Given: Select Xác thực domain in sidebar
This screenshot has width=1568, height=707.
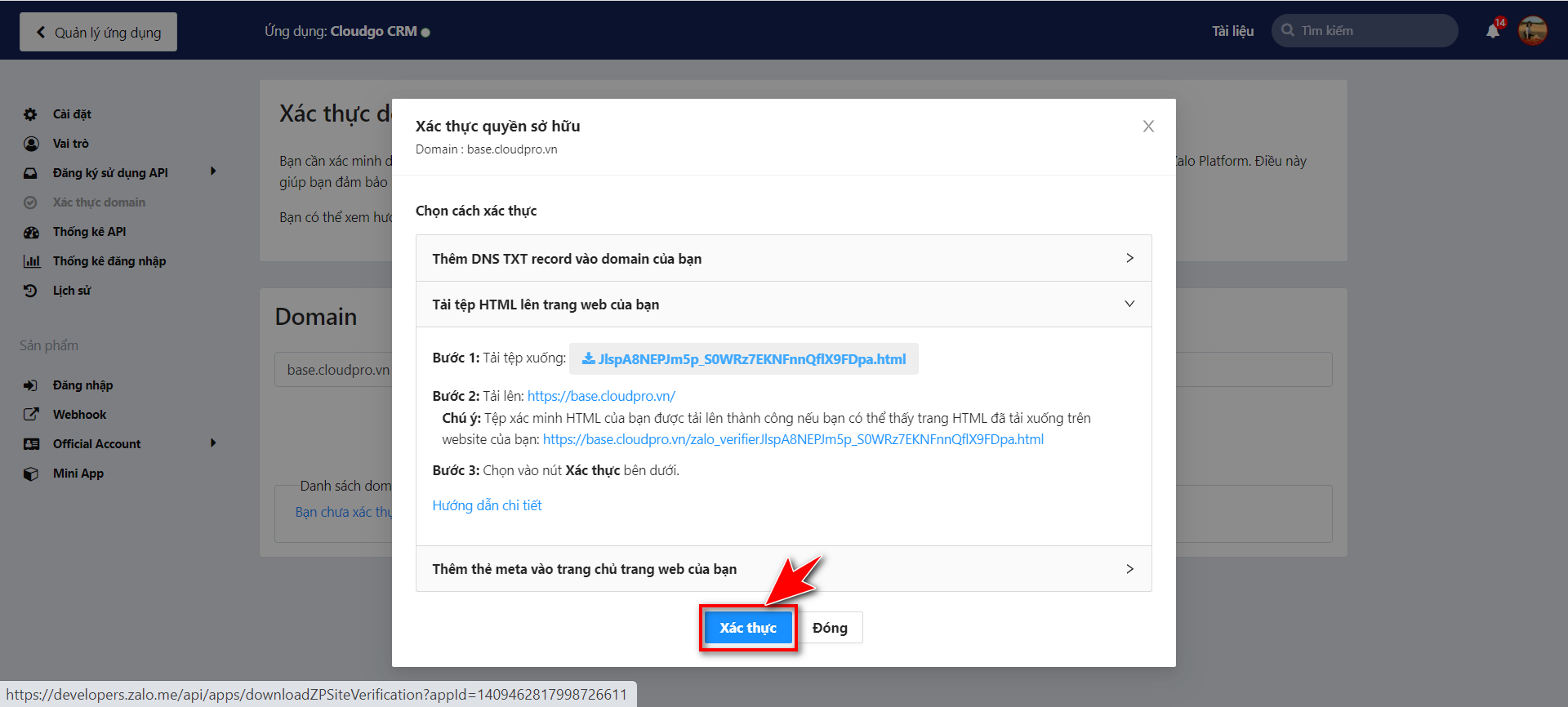Looking at the screenshot, I should point(99,202).
